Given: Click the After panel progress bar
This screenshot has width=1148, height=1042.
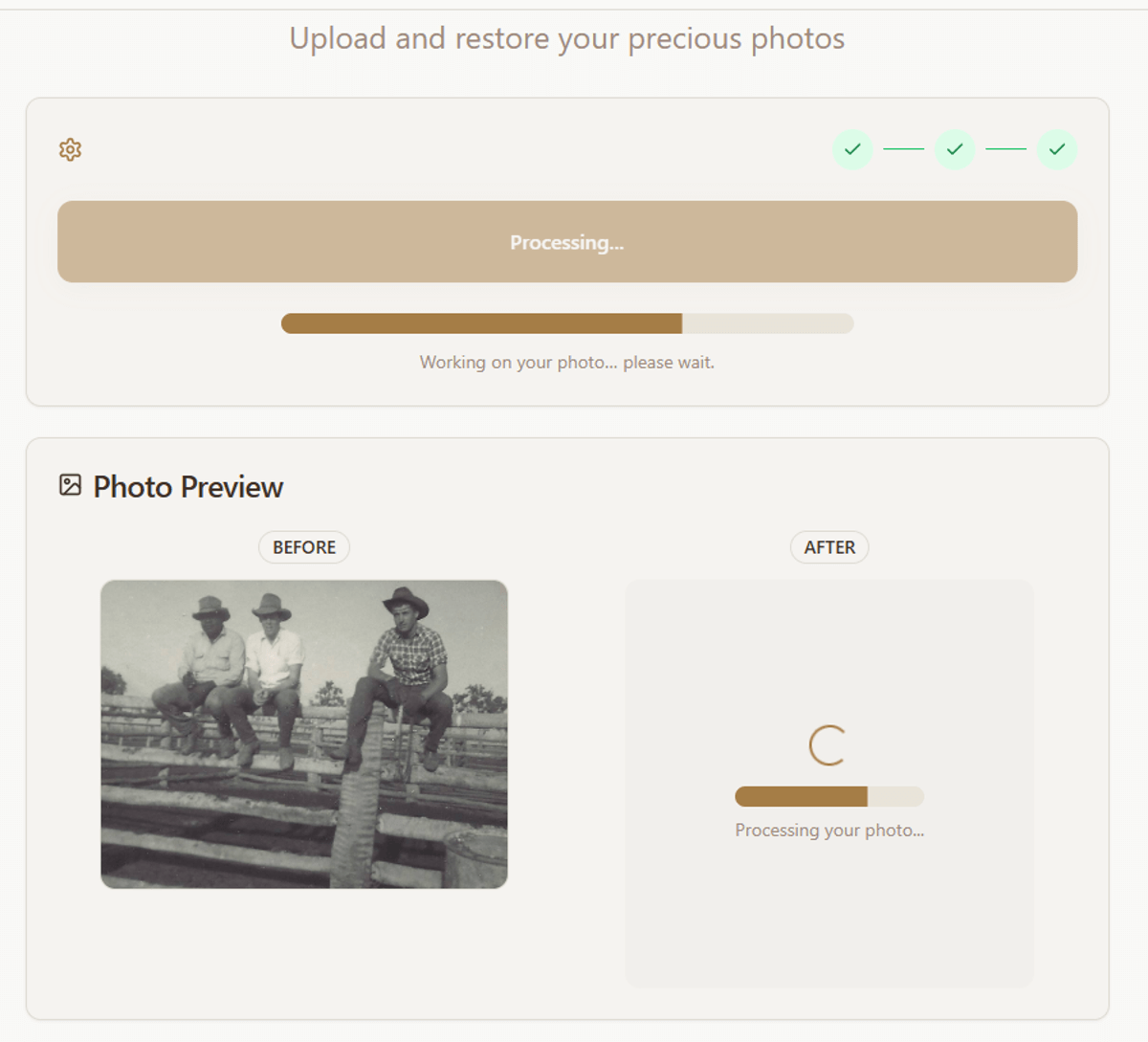Looking at the screenshot, I should [x=828, y=796].
